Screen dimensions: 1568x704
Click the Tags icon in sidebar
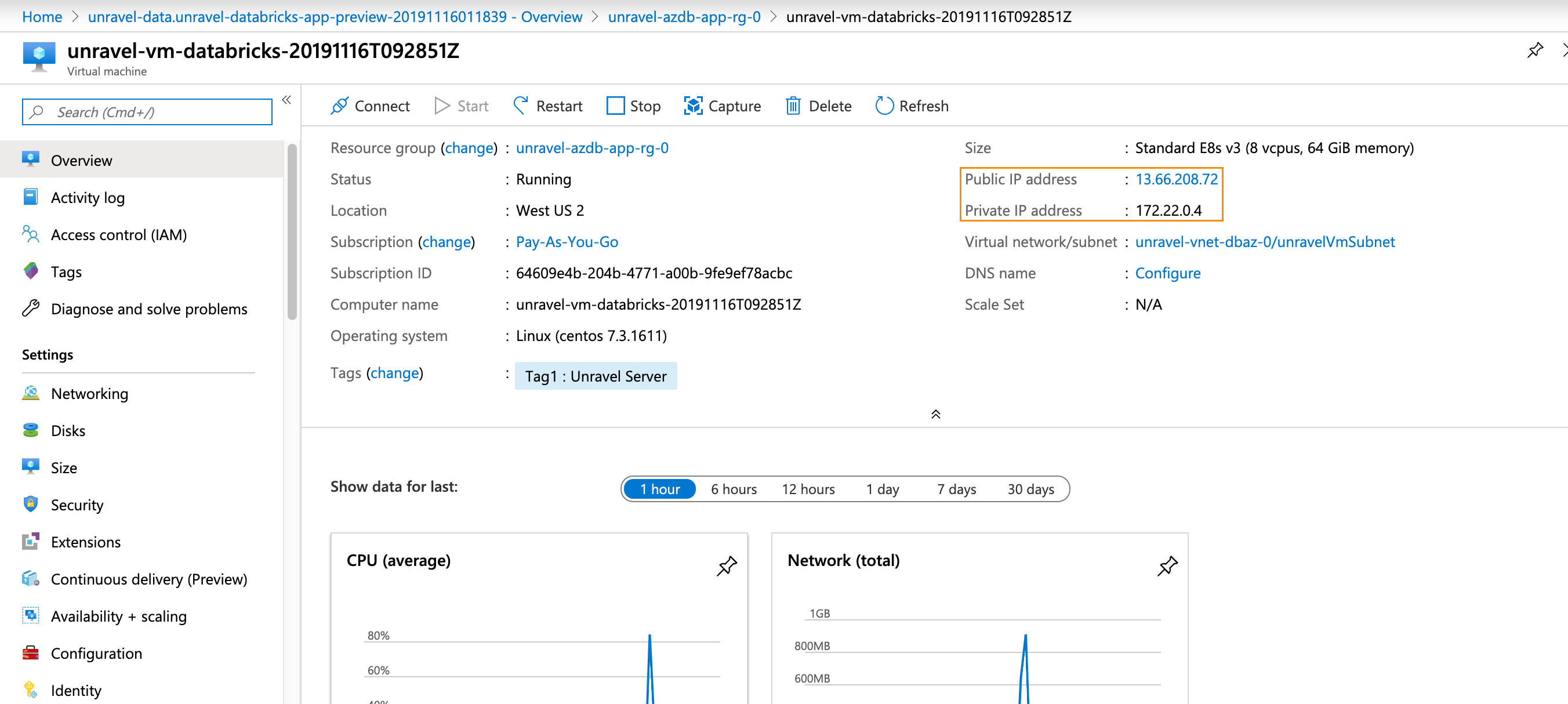tap(30, 271)
